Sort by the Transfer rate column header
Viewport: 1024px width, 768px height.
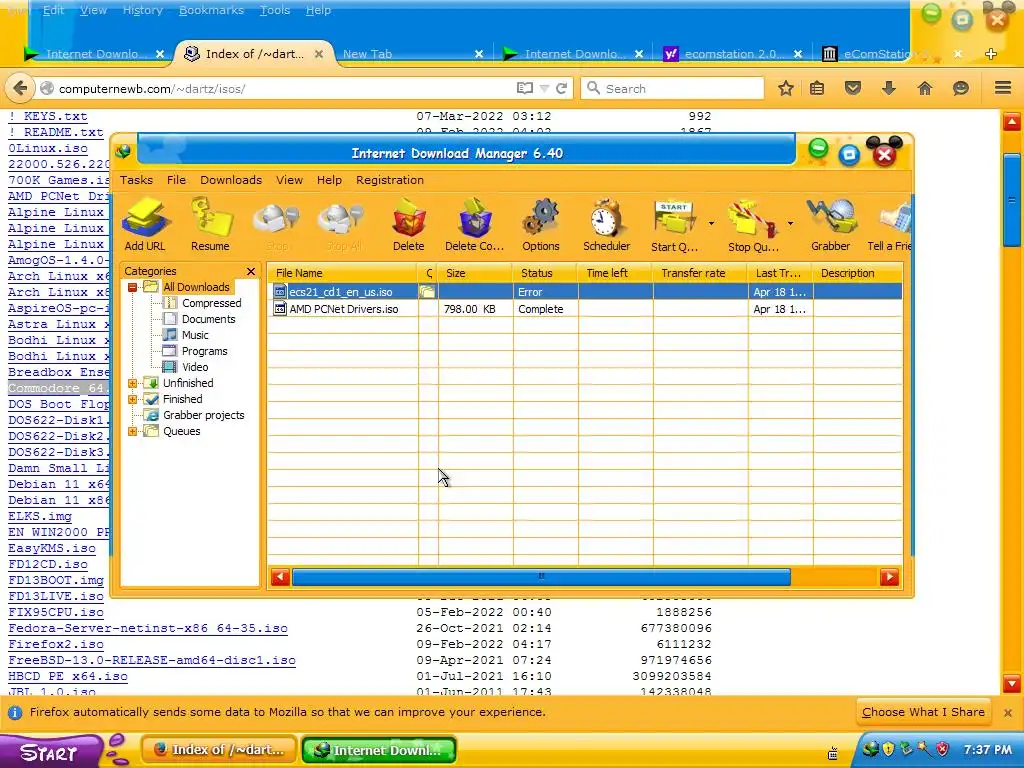[700, 273]
